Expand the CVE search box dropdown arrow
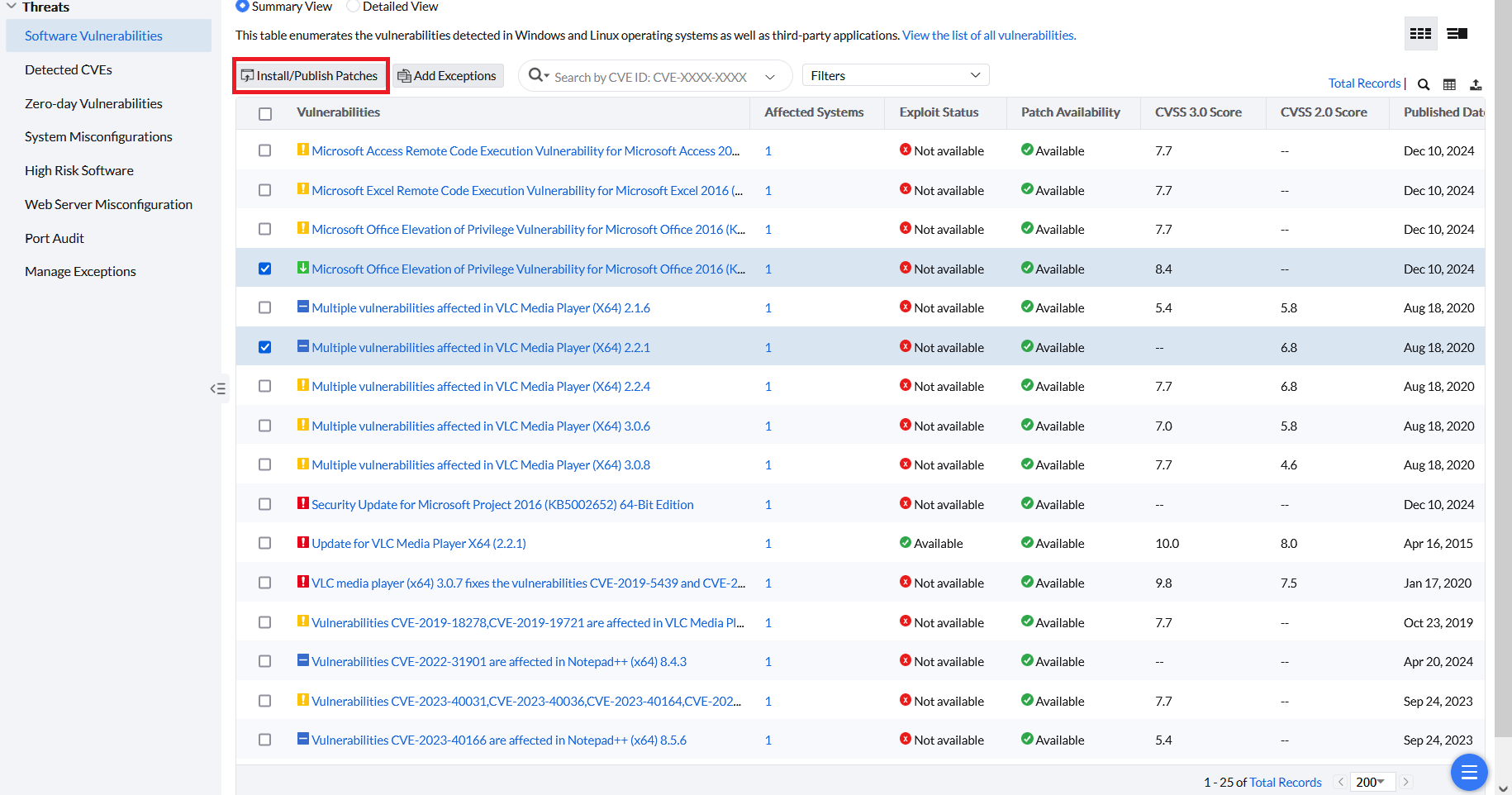 point(770,77)
